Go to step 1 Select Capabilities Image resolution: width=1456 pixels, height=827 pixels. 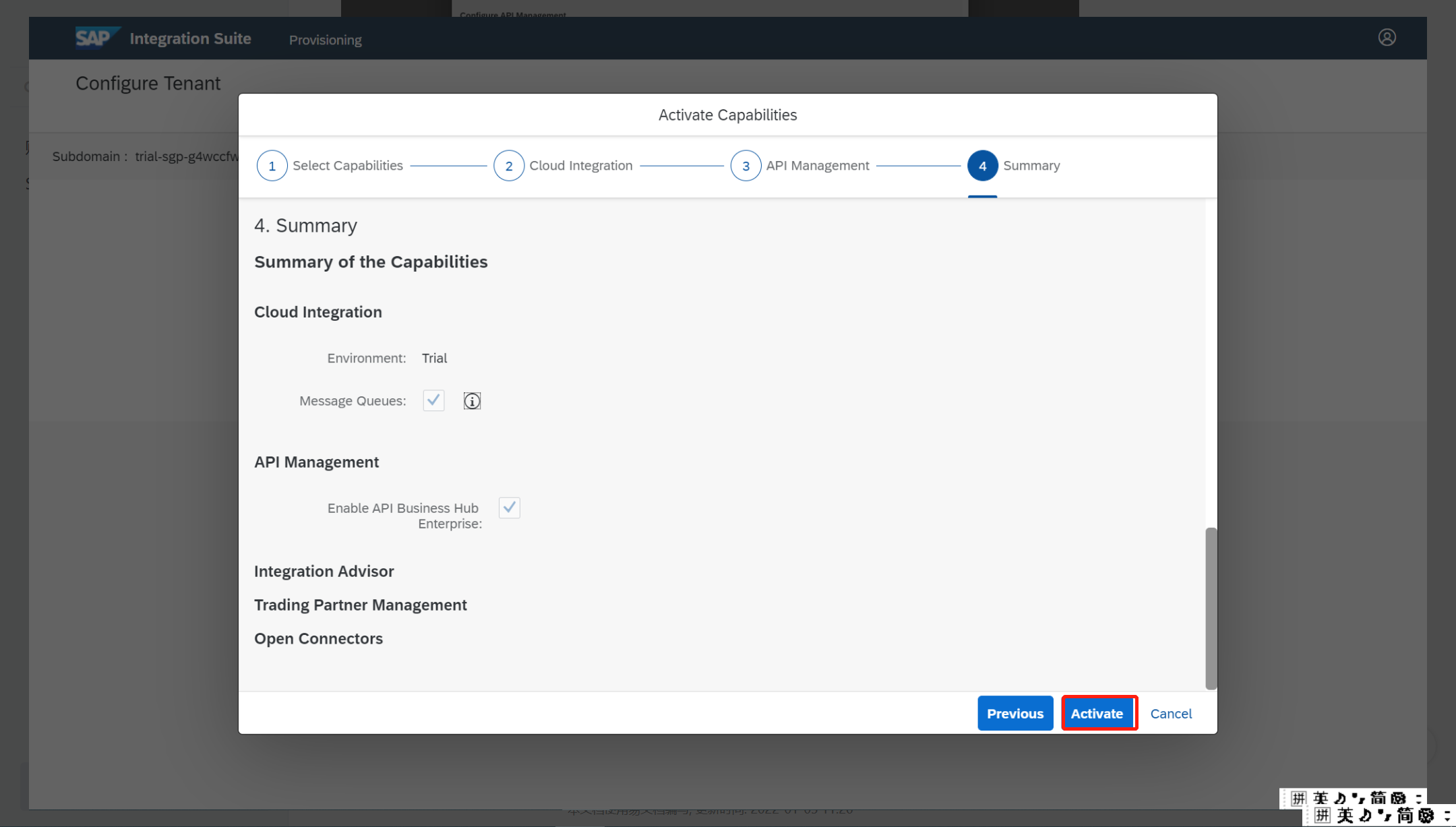pos(330,166)
